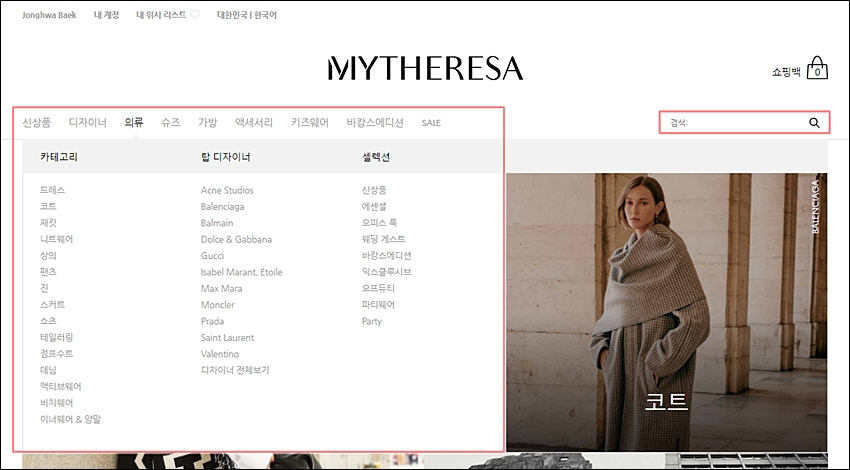Open 익스클루시브 selection
This screenshot has height=470, width=850.
point(387,272)
